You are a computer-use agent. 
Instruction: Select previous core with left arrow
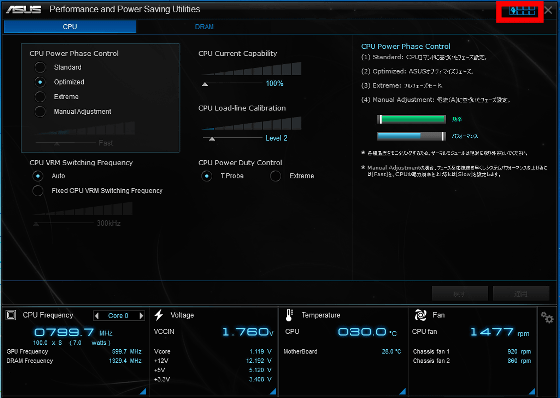[x=96, y=315]
